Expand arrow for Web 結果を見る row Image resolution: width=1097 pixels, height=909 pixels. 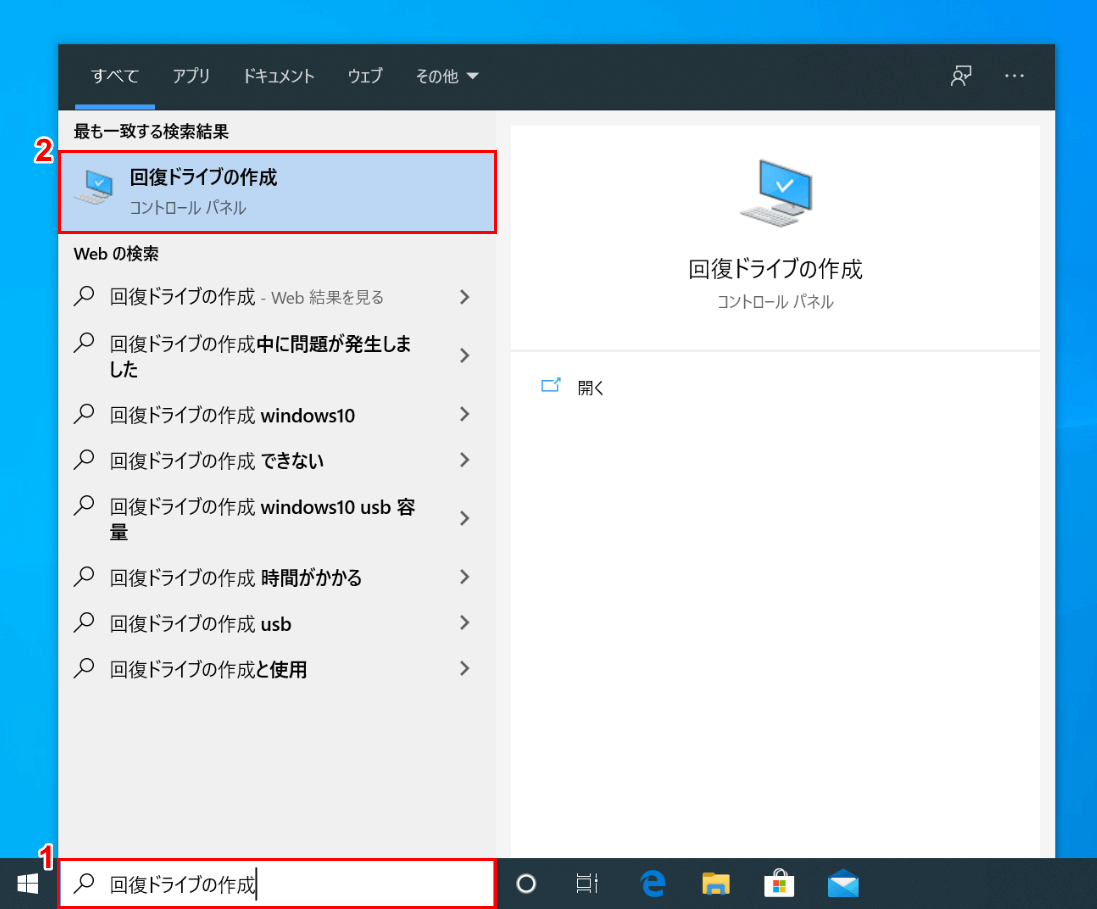pos(465,297)
